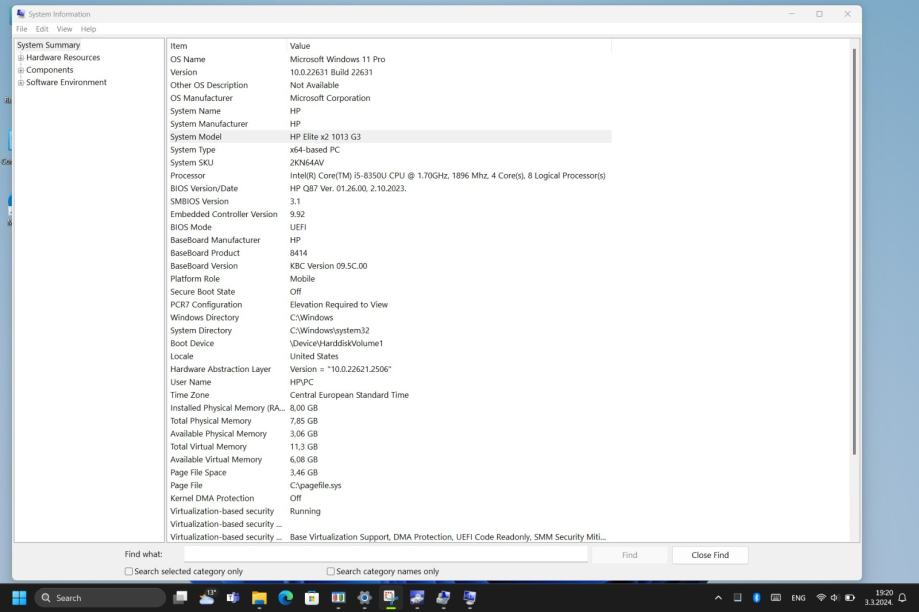919x612 pixels.
Task: Launch Microsoft Edge from the taskbar
Action: coord(285,598)
